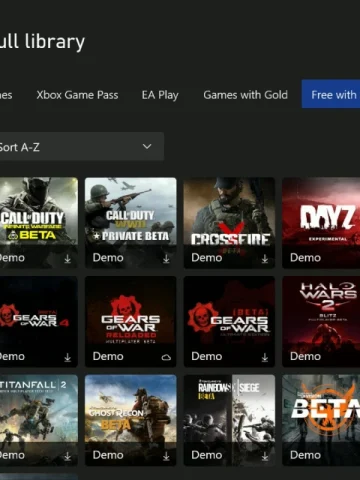
Task: Click download icon on WWII Private Beta
Action: 166,259
